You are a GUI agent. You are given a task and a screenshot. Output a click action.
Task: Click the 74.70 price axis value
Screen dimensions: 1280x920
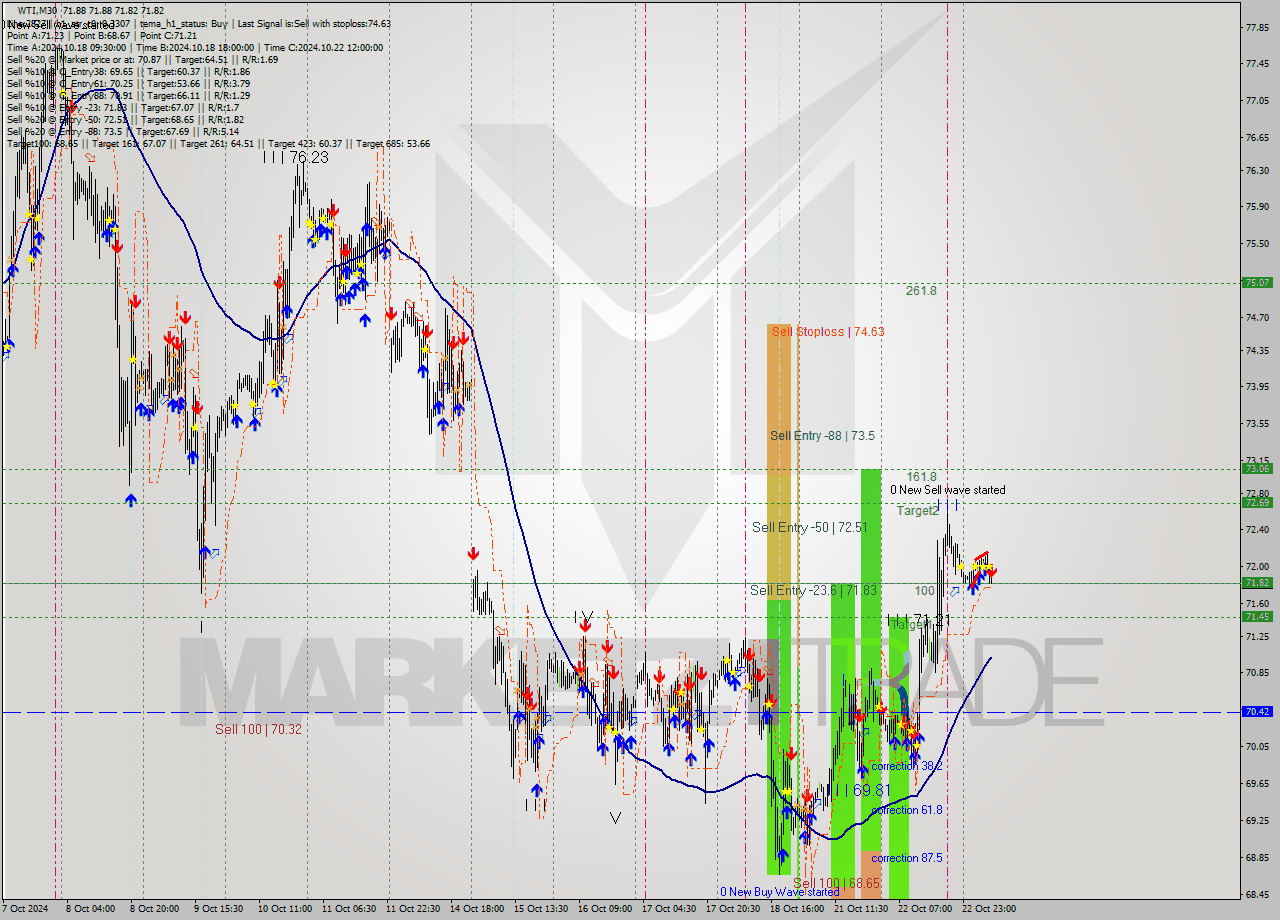pos(1258,317)
